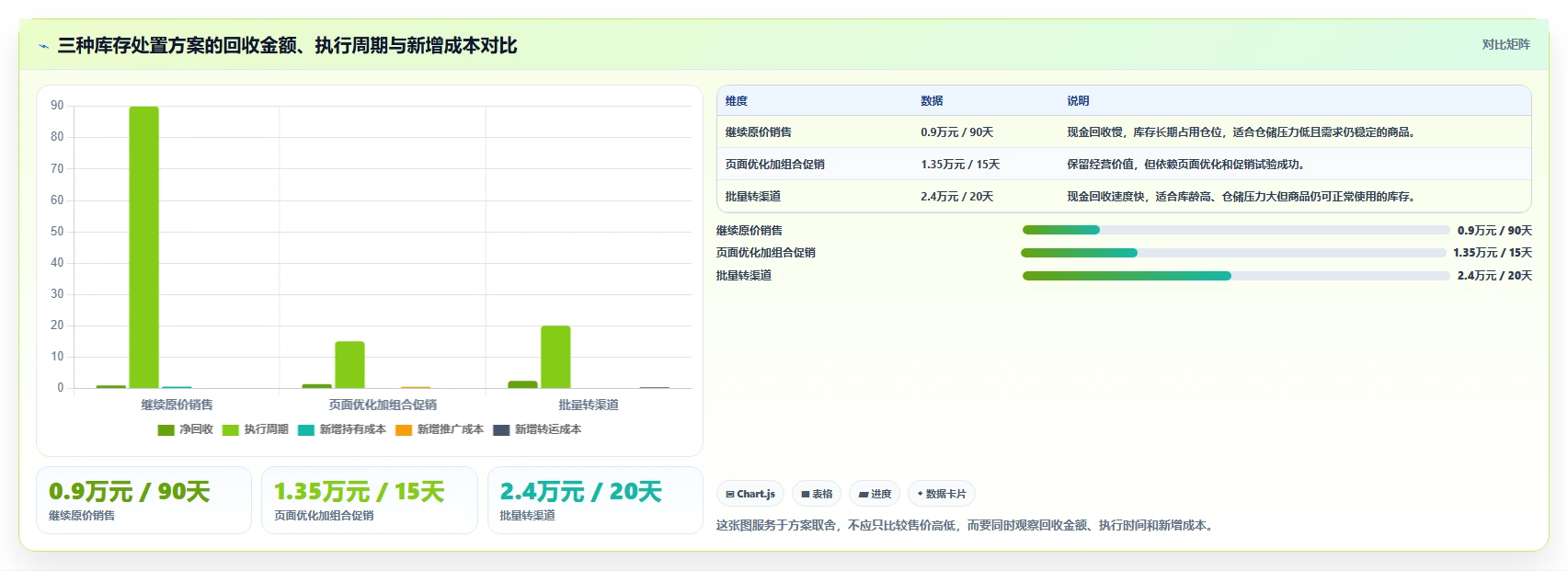The height and width of the screenshot is (571, 1568).
Task: Click x-axis label 批量转渠道
Action: [589, 405]
